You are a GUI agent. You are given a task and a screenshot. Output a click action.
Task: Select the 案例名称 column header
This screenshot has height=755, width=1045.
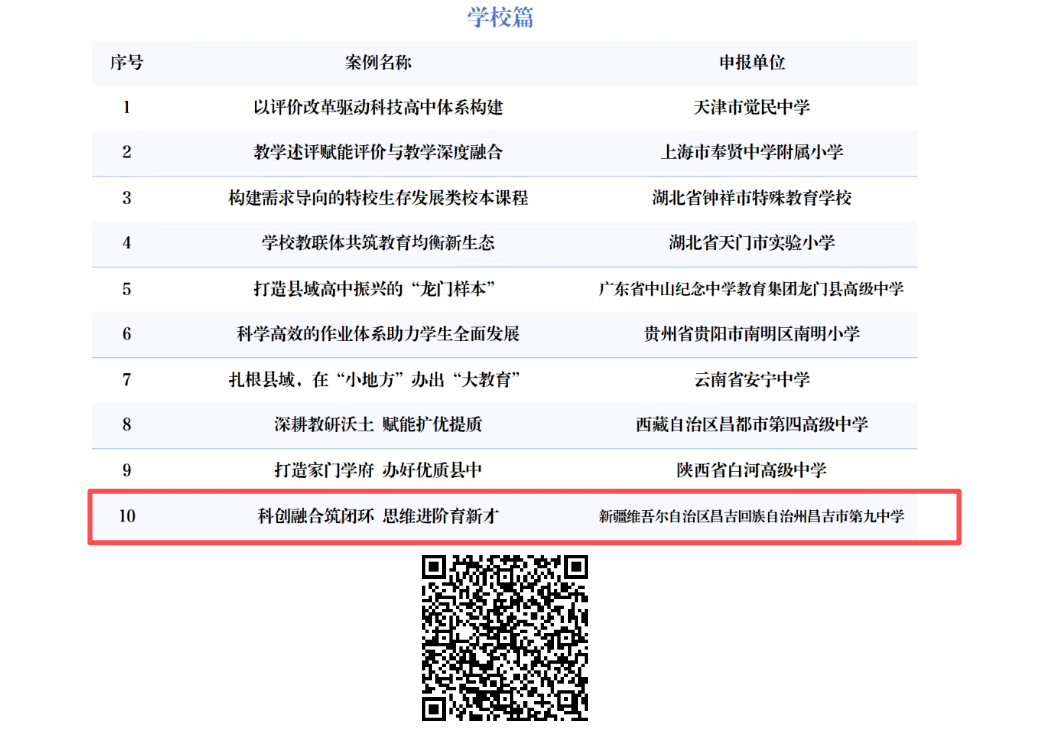(x=377, y=62)
